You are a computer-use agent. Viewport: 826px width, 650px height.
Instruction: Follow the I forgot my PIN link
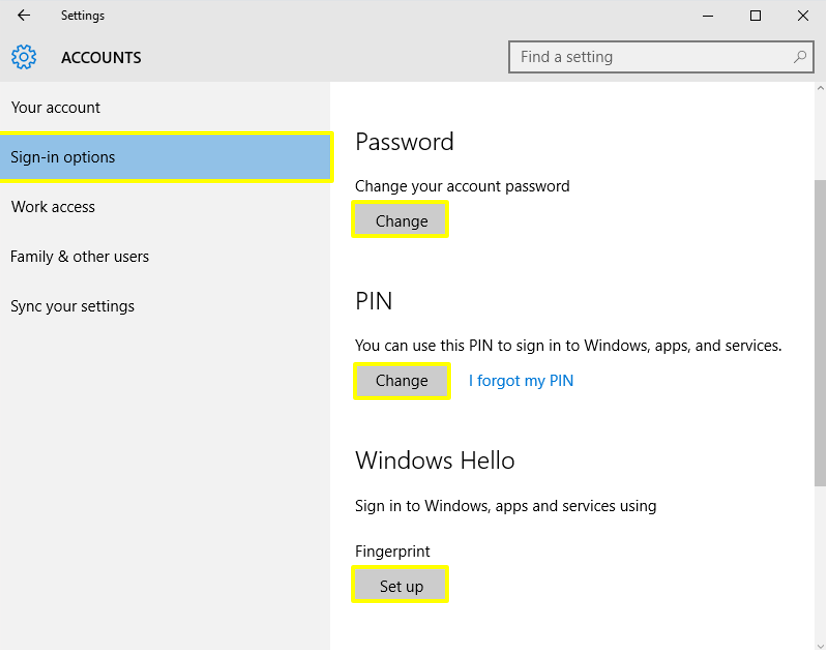[521, 381]
